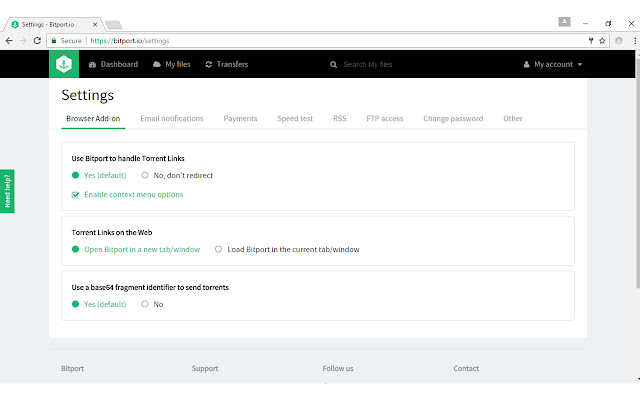Click the browser back arrow
This screenshot has width=640, height=400.
pos(9,41)
